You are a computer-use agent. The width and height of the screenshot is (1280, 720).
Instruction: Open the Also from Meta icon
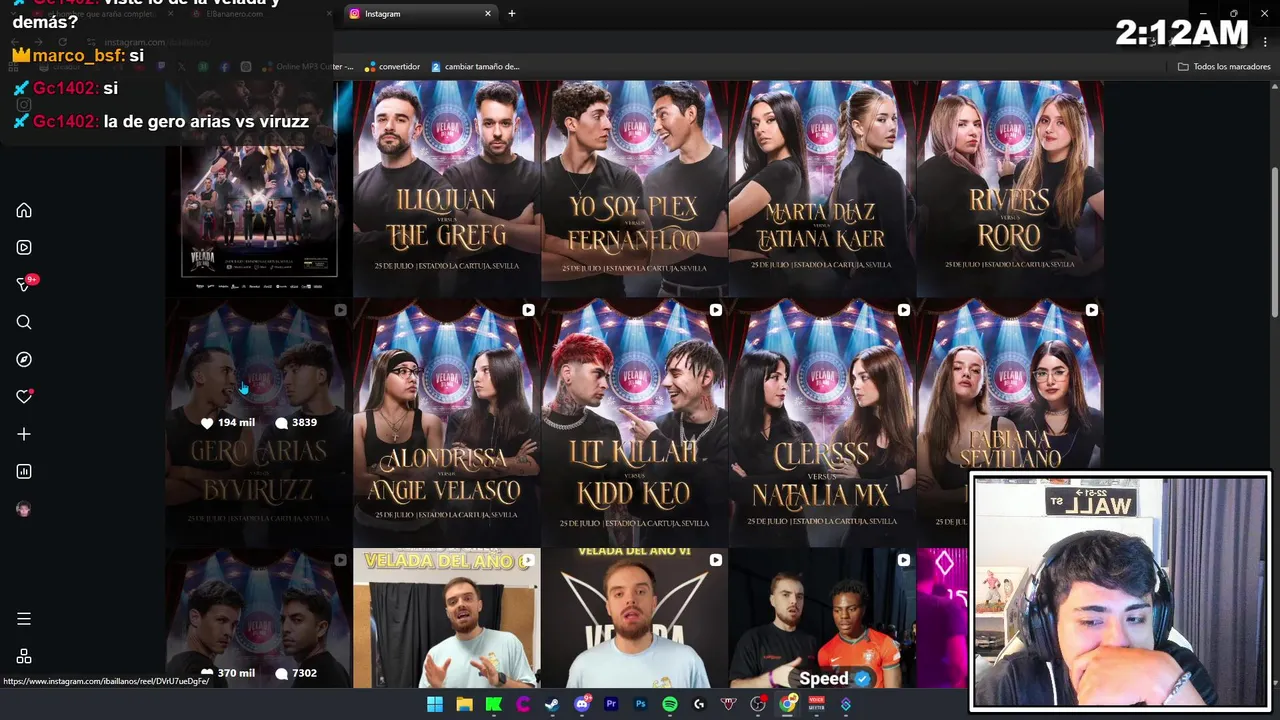tap(24, 656)
